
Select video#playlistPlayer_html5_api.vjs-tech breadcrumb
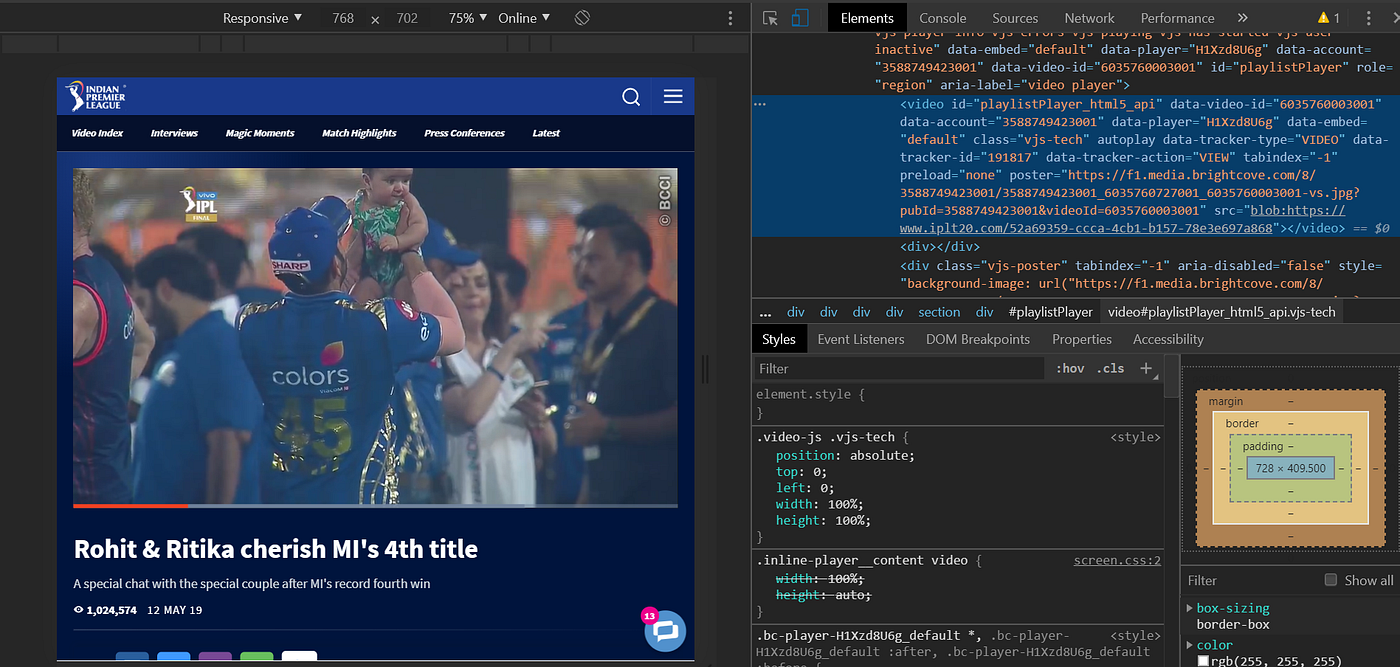(x=1221, y=312)
